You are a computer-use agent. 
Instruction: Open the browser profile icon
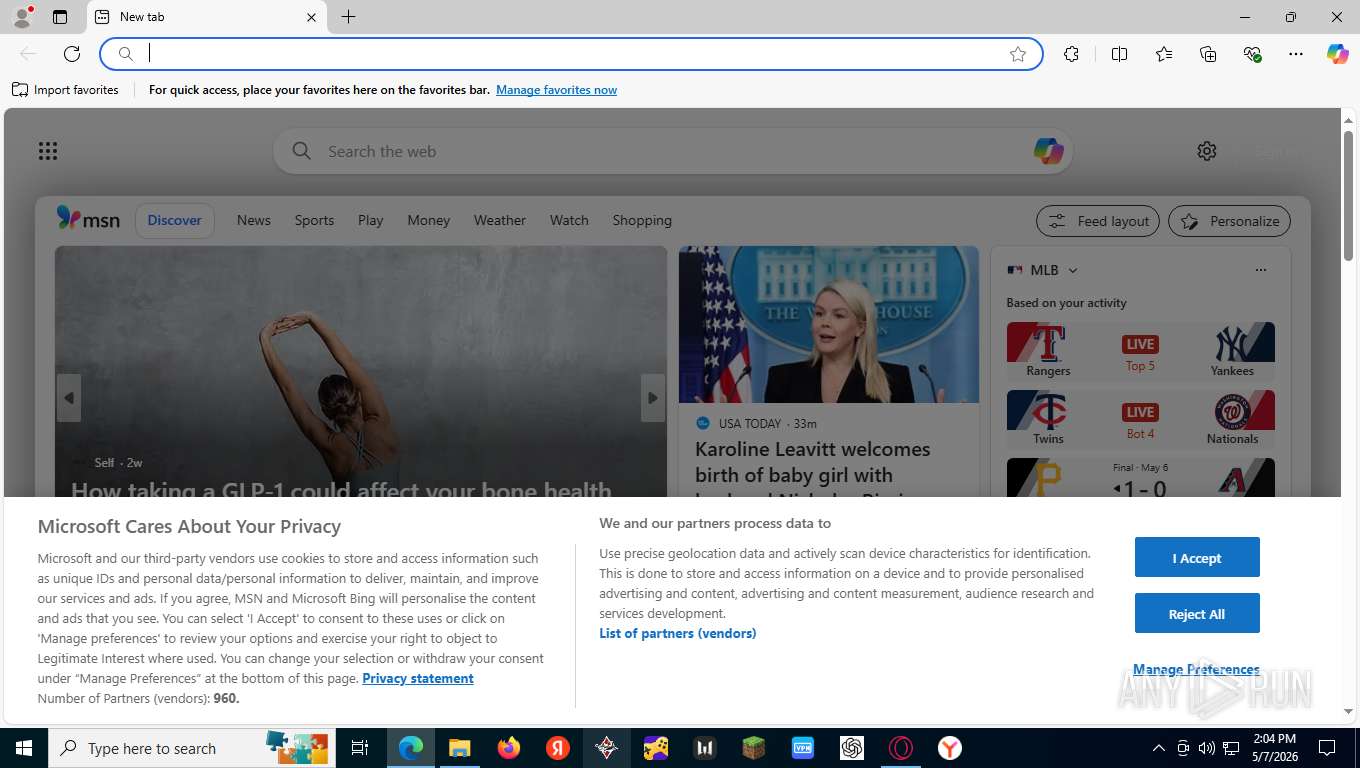[21, 17]
